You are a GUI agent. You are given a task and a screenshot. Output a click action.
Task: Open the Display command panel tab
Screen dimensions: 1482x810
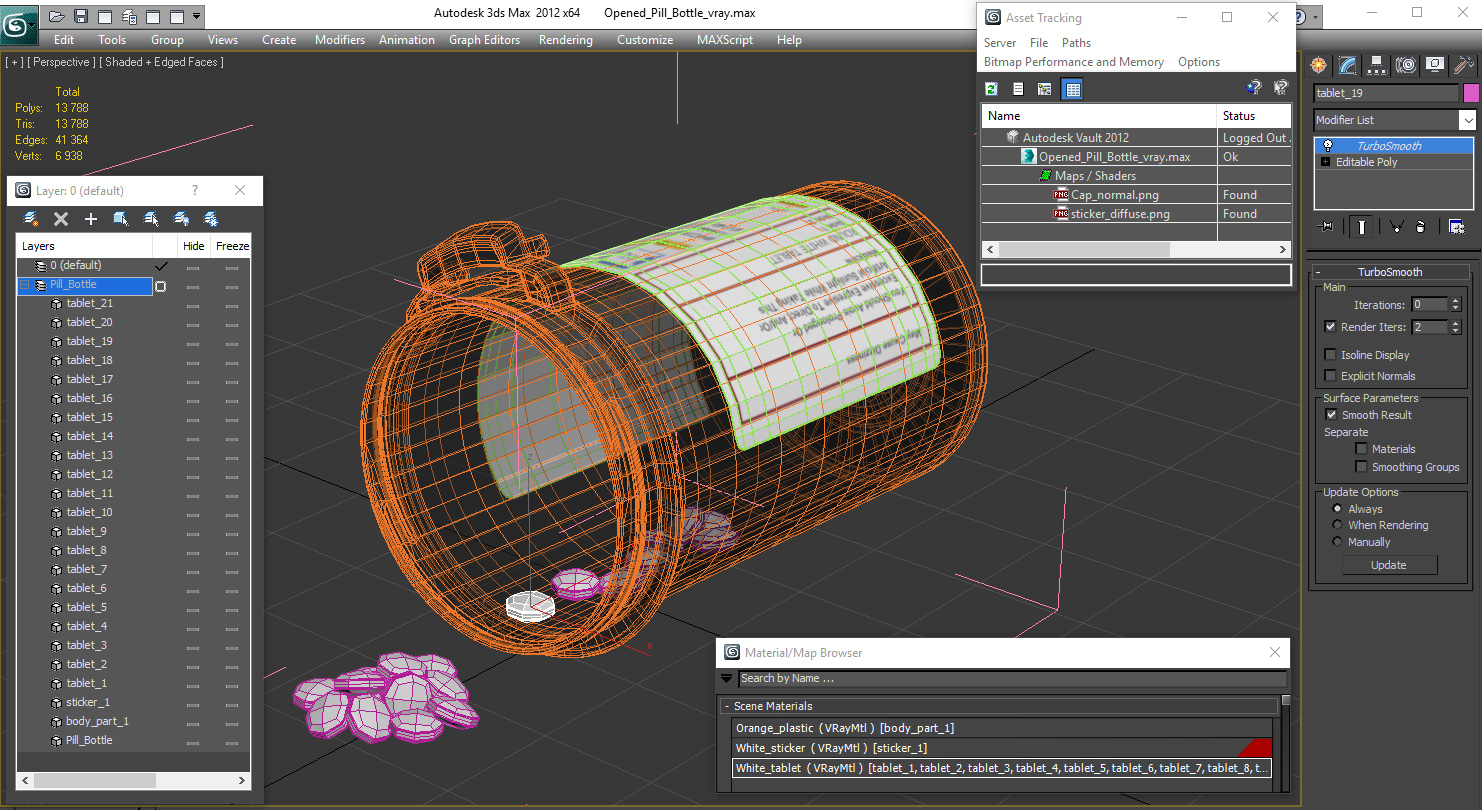[1435, 65]
